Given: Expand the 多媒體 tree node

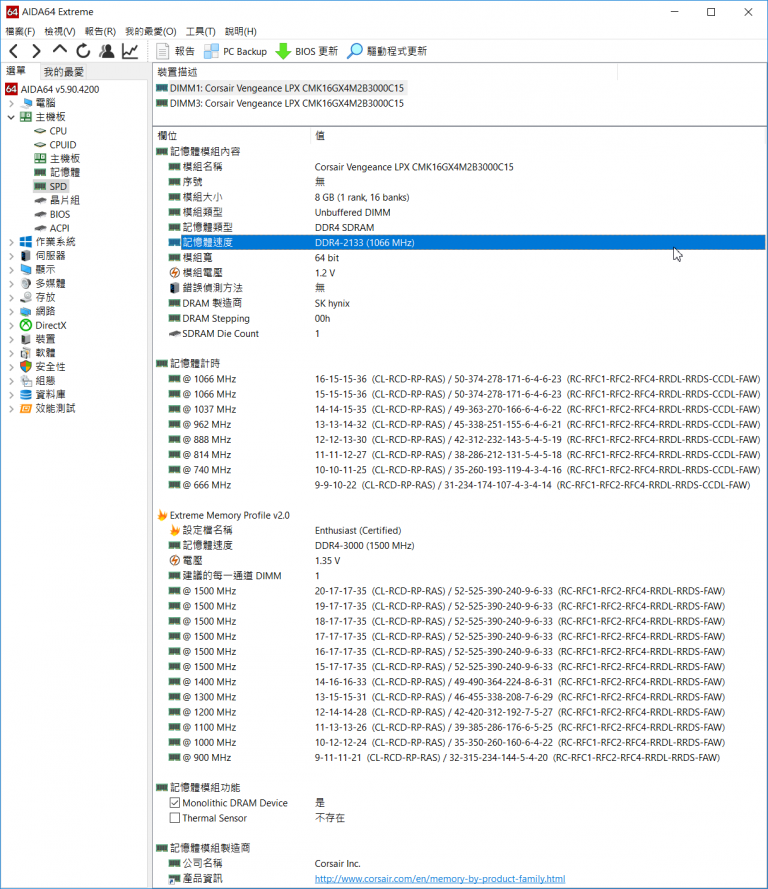Looking at the screenshot, I should [11, 283].
